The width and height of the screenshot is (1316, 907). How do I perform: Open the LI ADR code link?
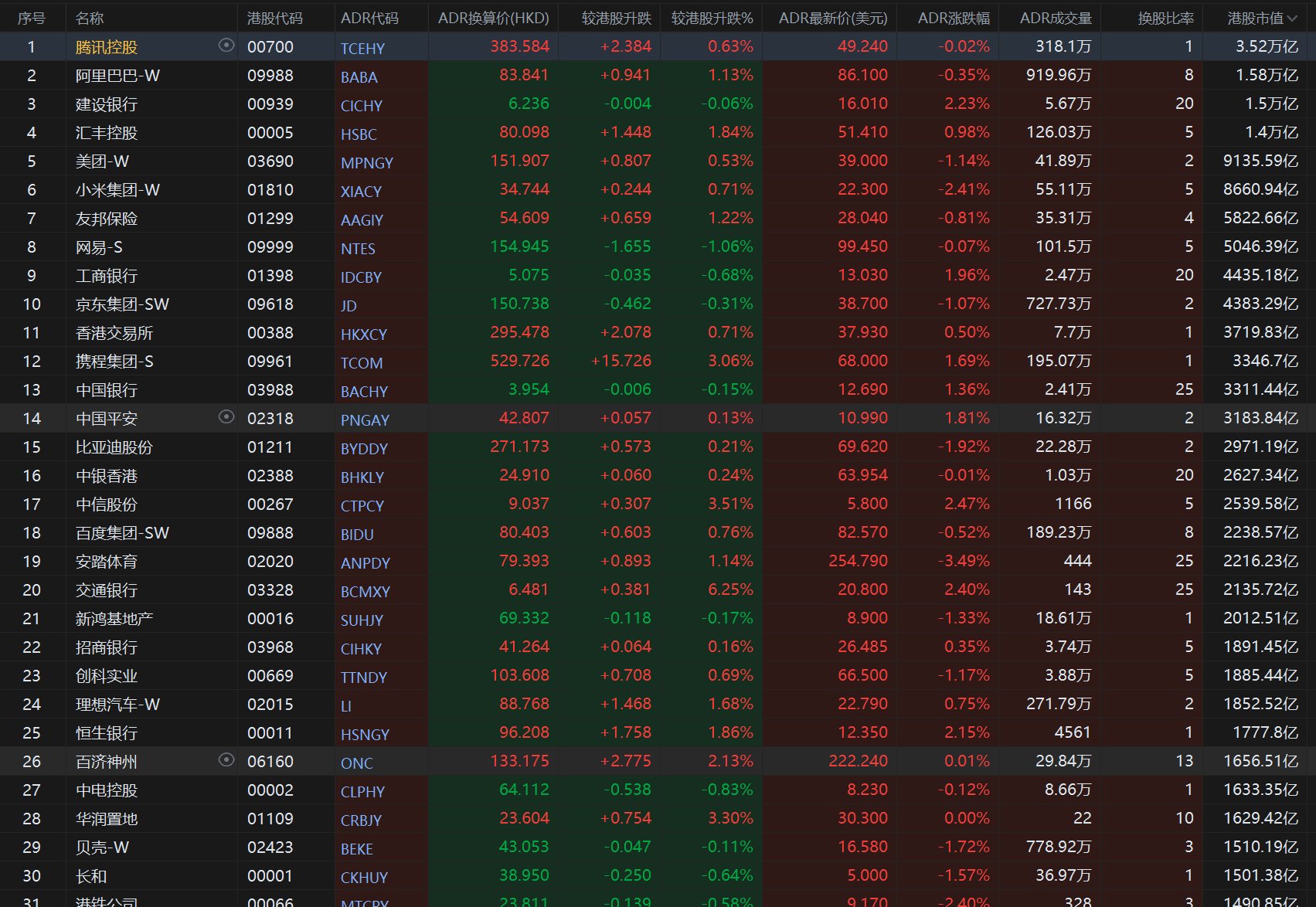click(x=345, y=706)
